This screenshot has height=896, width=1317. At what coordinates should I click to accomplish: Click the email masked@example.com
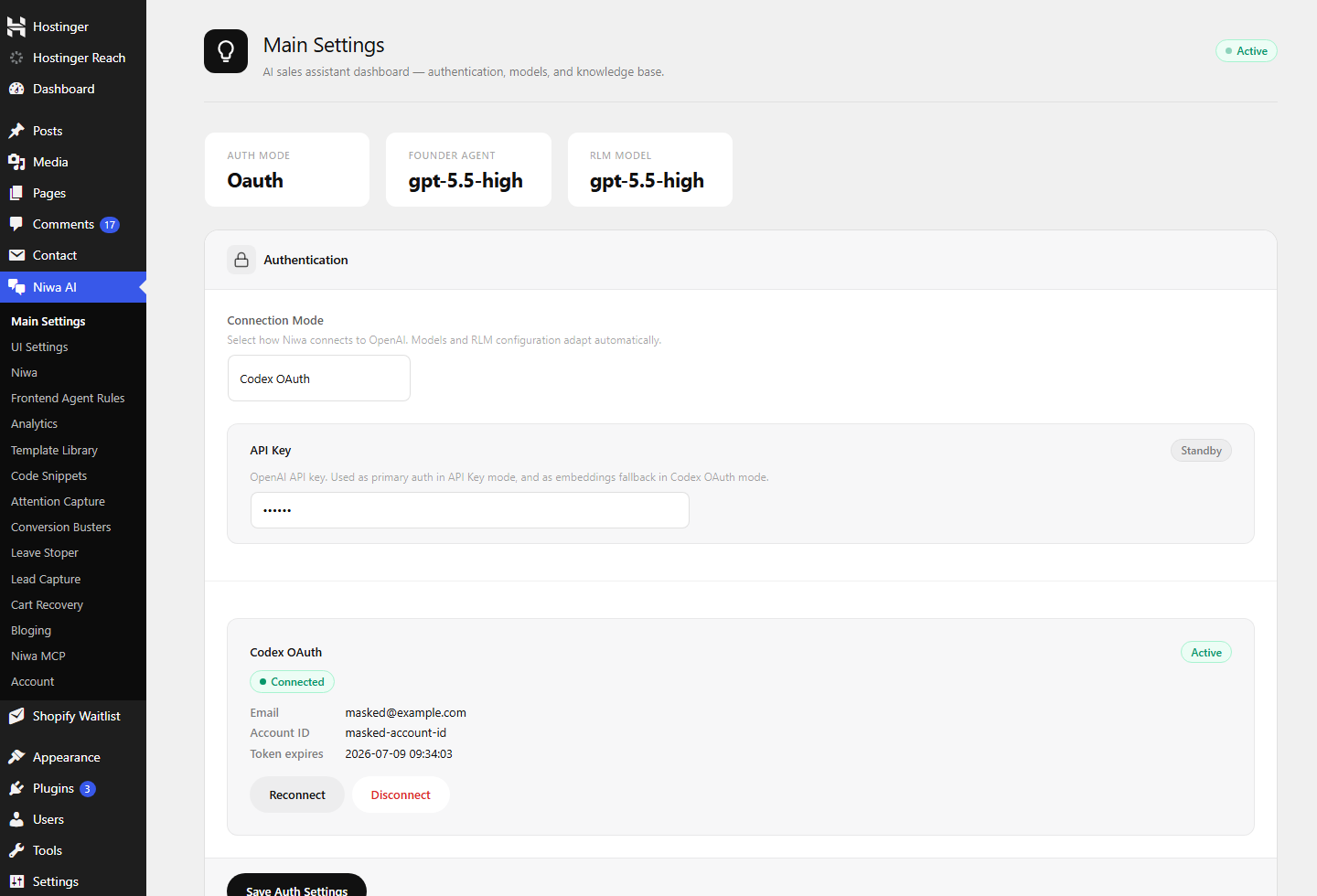point(405,712)
